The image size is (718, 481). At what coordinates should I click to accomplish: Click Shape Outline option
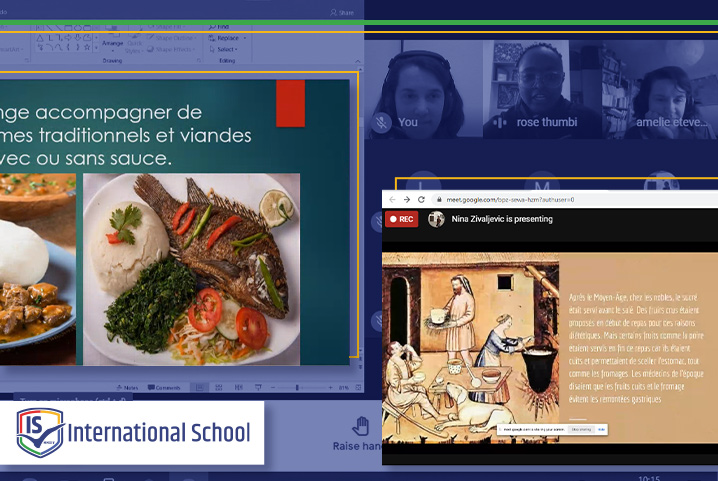click(x=170, y=38)
